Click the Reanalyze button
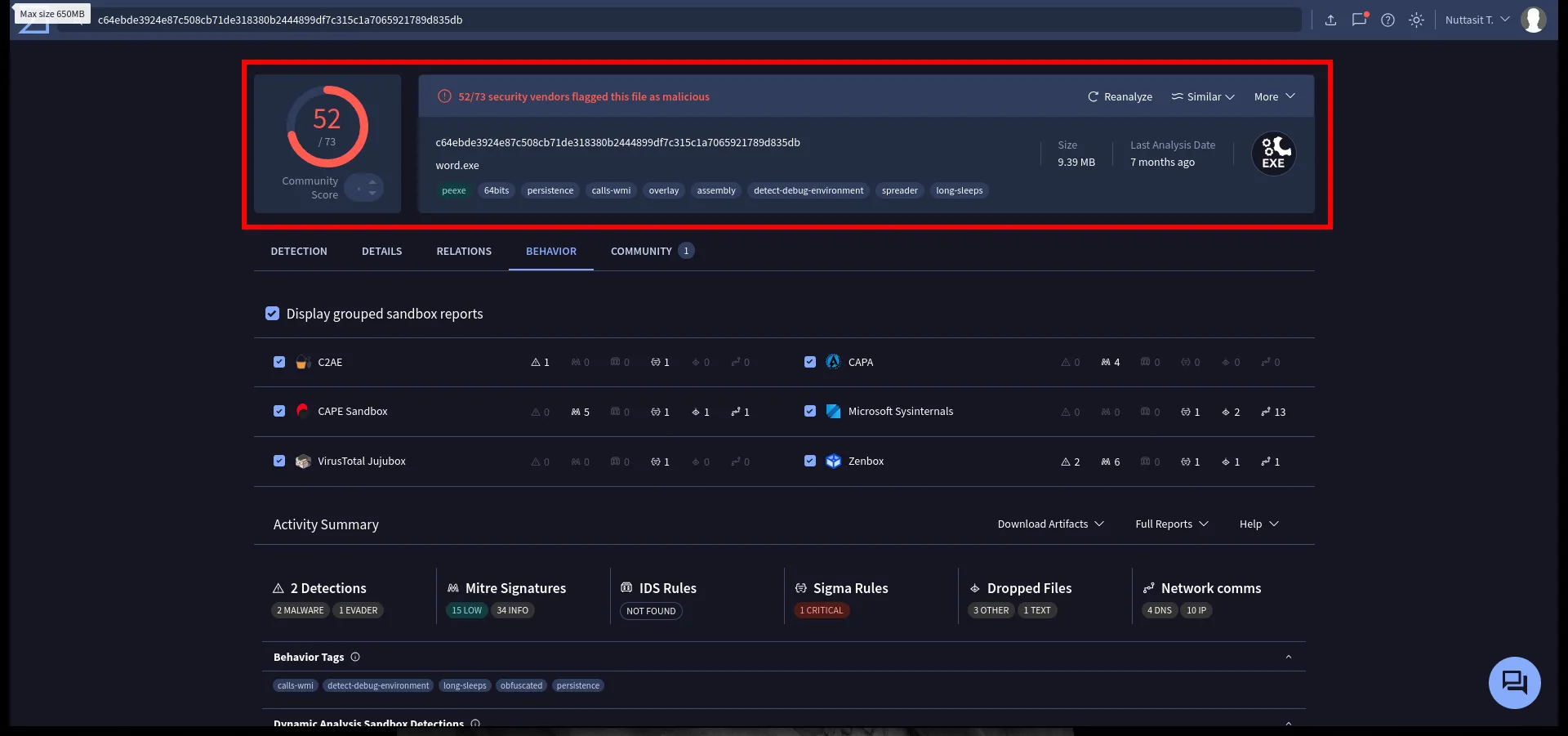The width and height of the screenshot is (1568, 736). [x=1120, y=96]
